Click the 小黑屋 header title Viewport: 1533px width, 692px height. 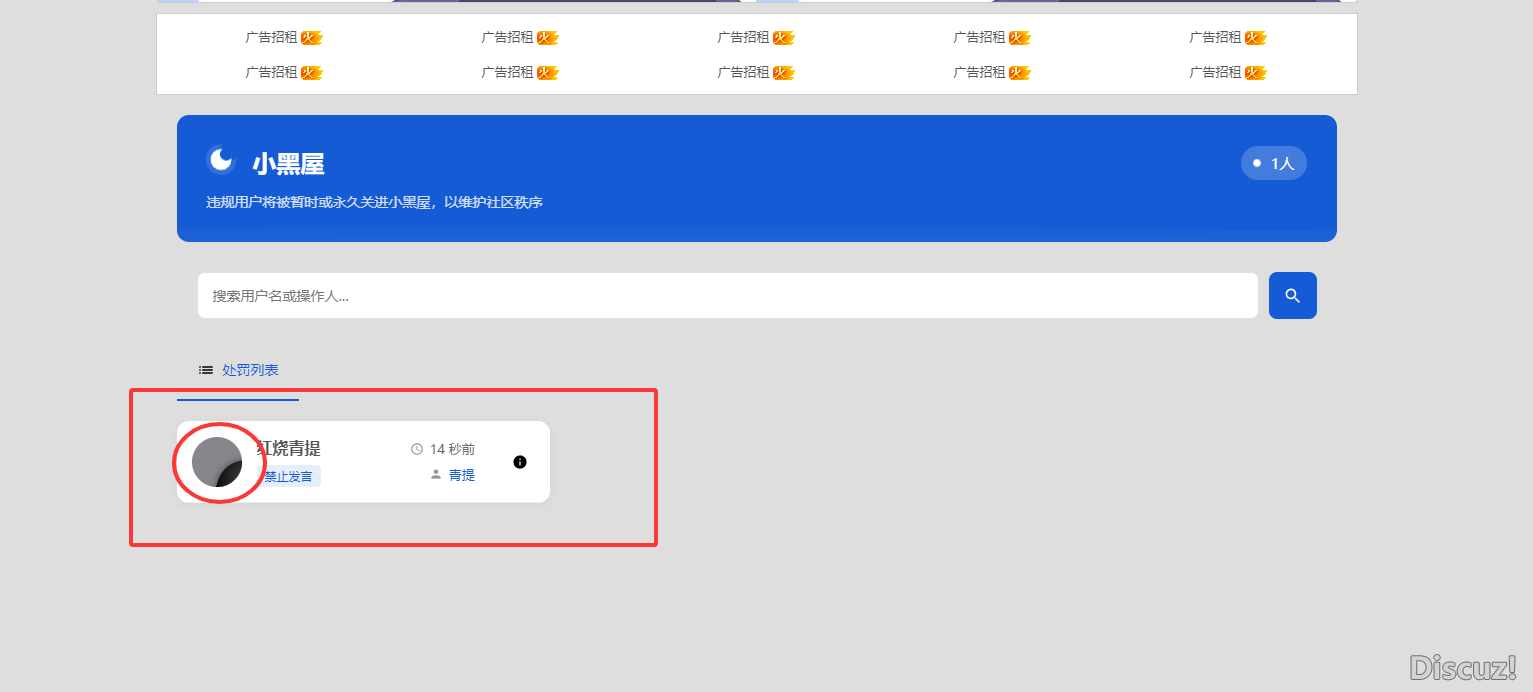(x=288, y=164)
